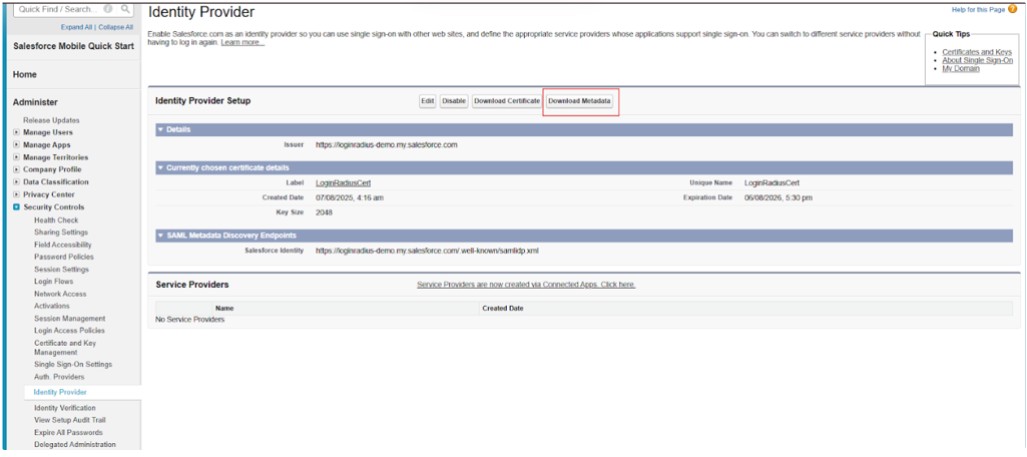Image resolution: width=1027 pixels, height=457 pixels.
Task: Click the Expiration Date value
Action: click(x=778, y=198)
